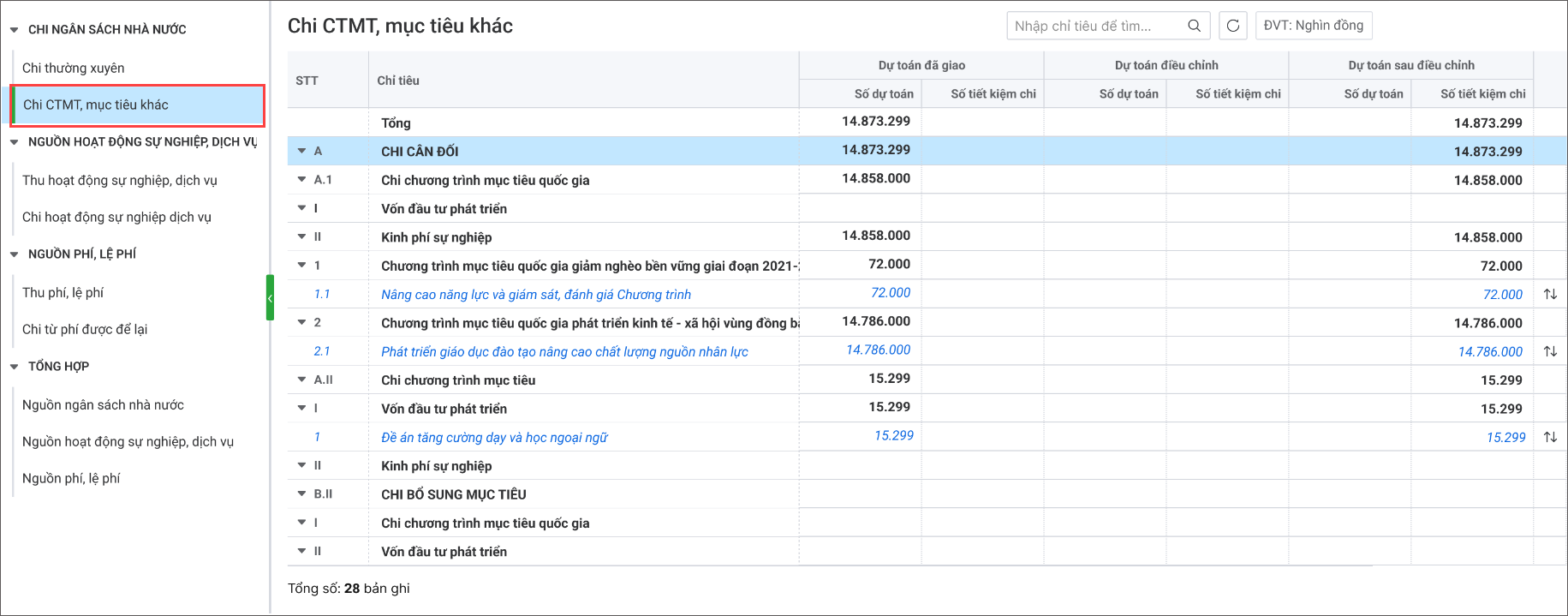Select Chi CTMT, mục tiêu khác item
Screen dimensions: 1568x616
click(x=96, y=105)
